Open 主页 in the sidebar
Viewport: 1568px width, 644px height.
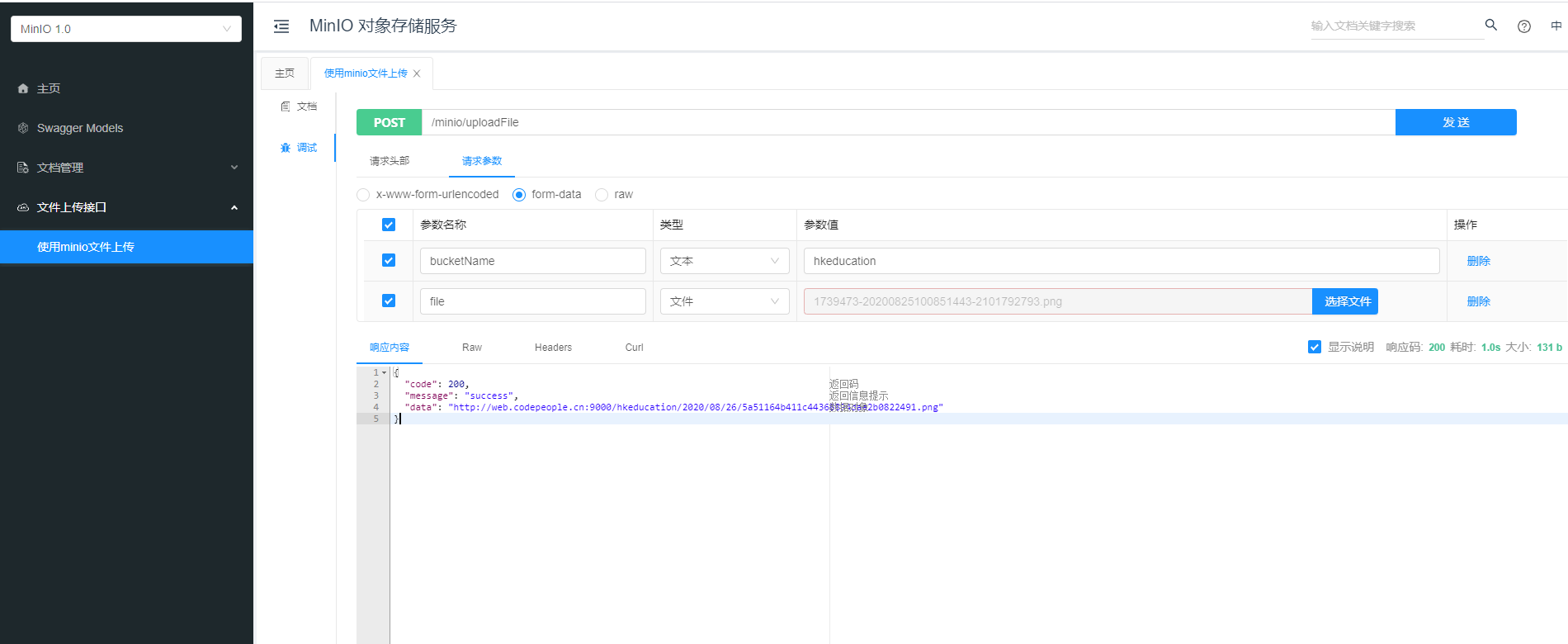[126, 88]
